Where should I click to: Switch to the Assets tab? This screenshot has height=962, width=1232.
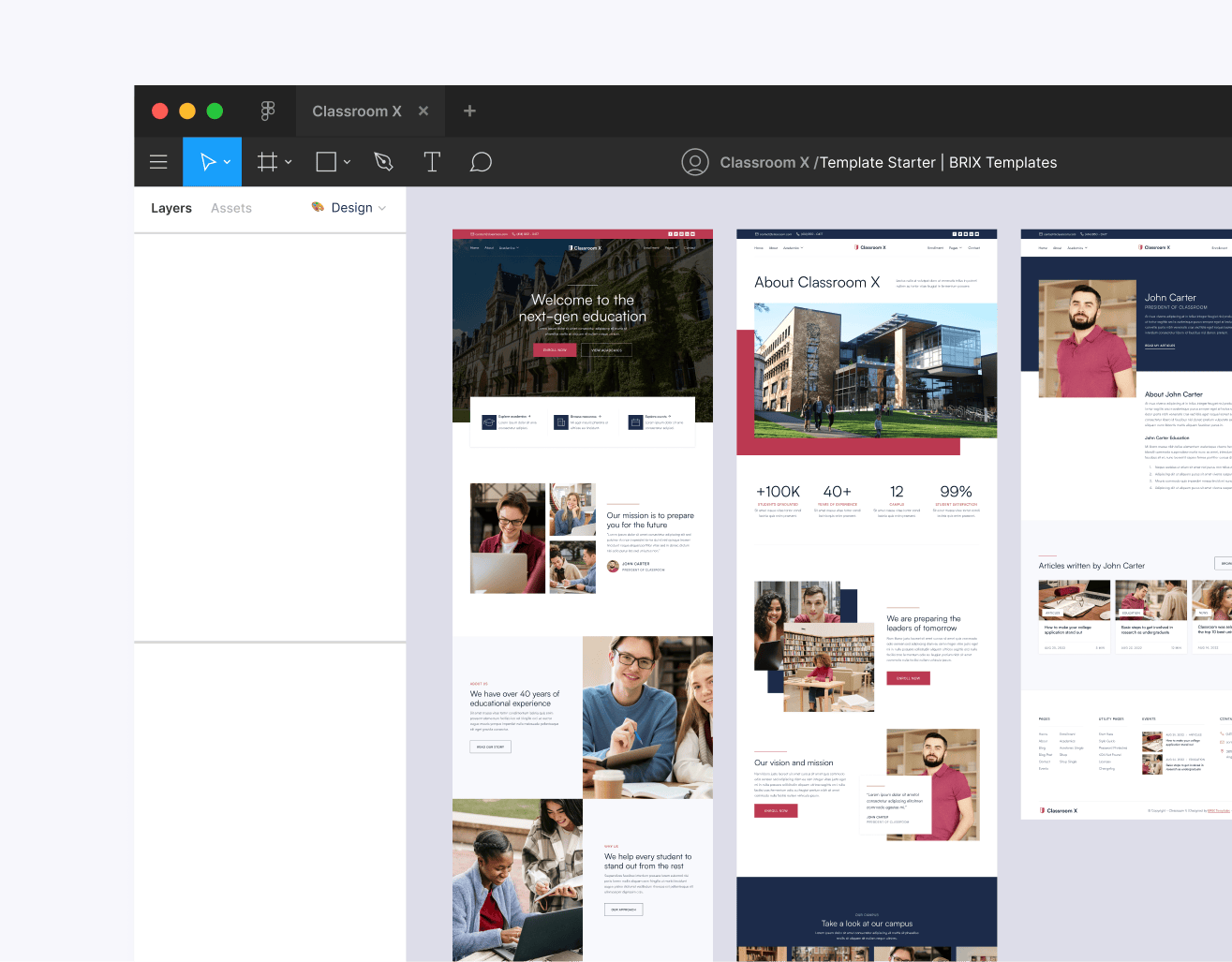[230, 208]
